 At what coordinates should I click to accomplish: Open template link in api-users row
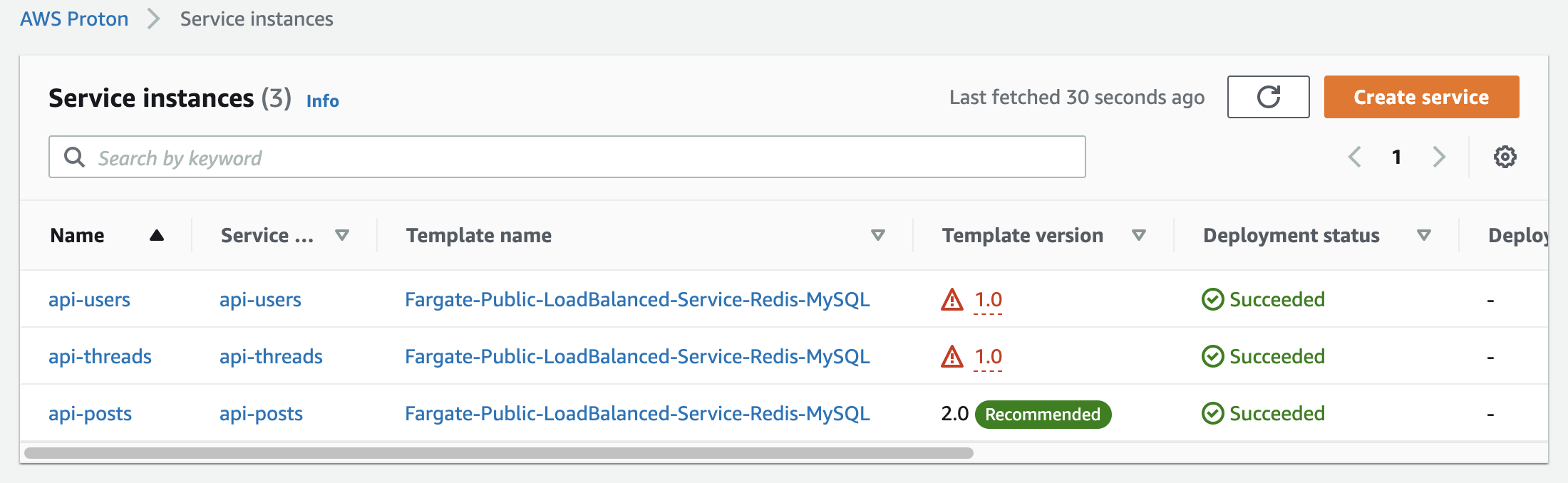point(637,299)
